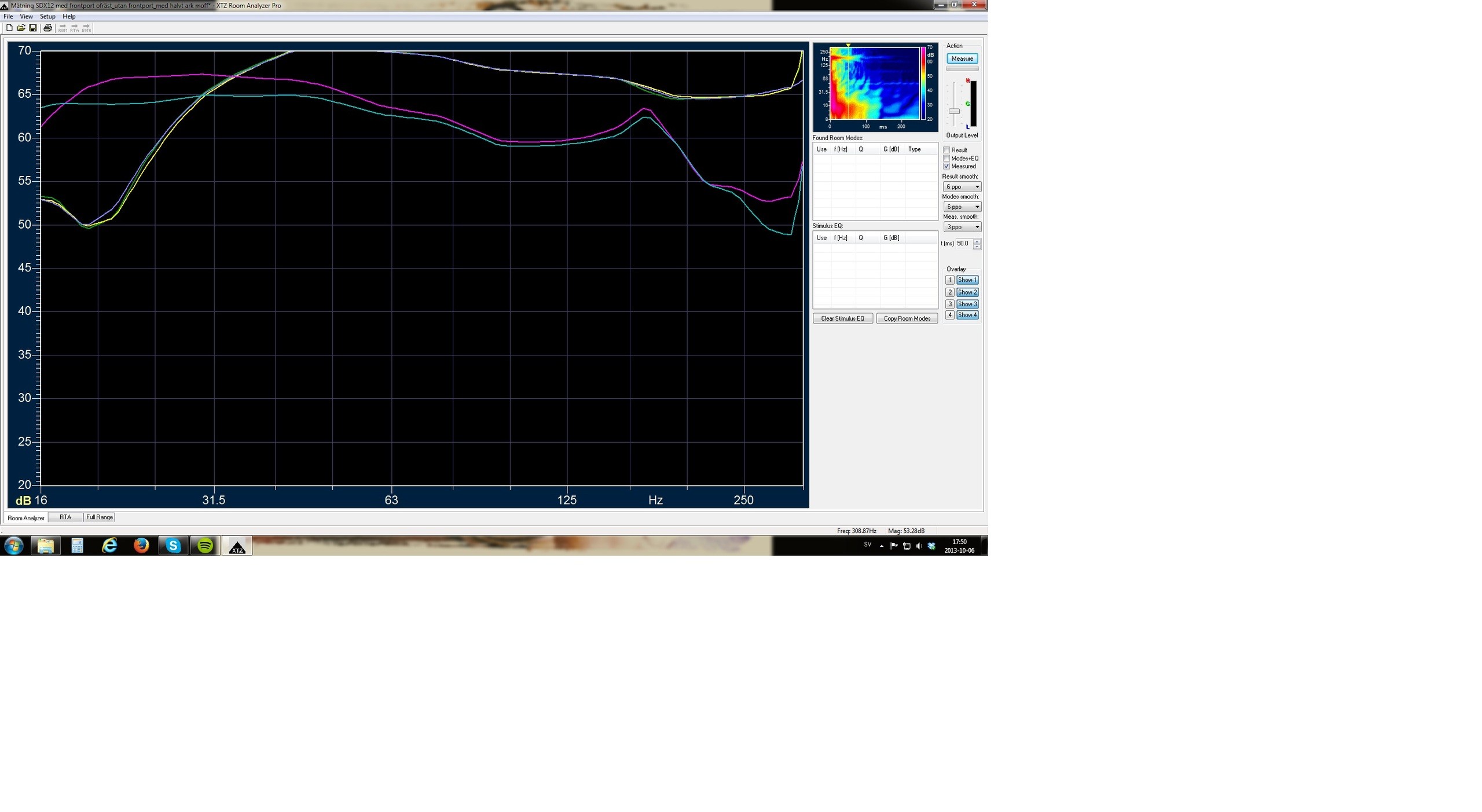Print the graph using printer icon

[x=47, y=28]
